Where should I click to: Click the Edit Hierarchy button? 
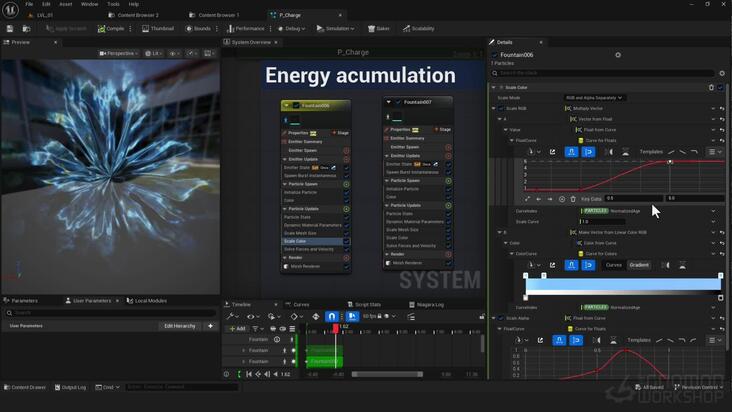(180, 326)
